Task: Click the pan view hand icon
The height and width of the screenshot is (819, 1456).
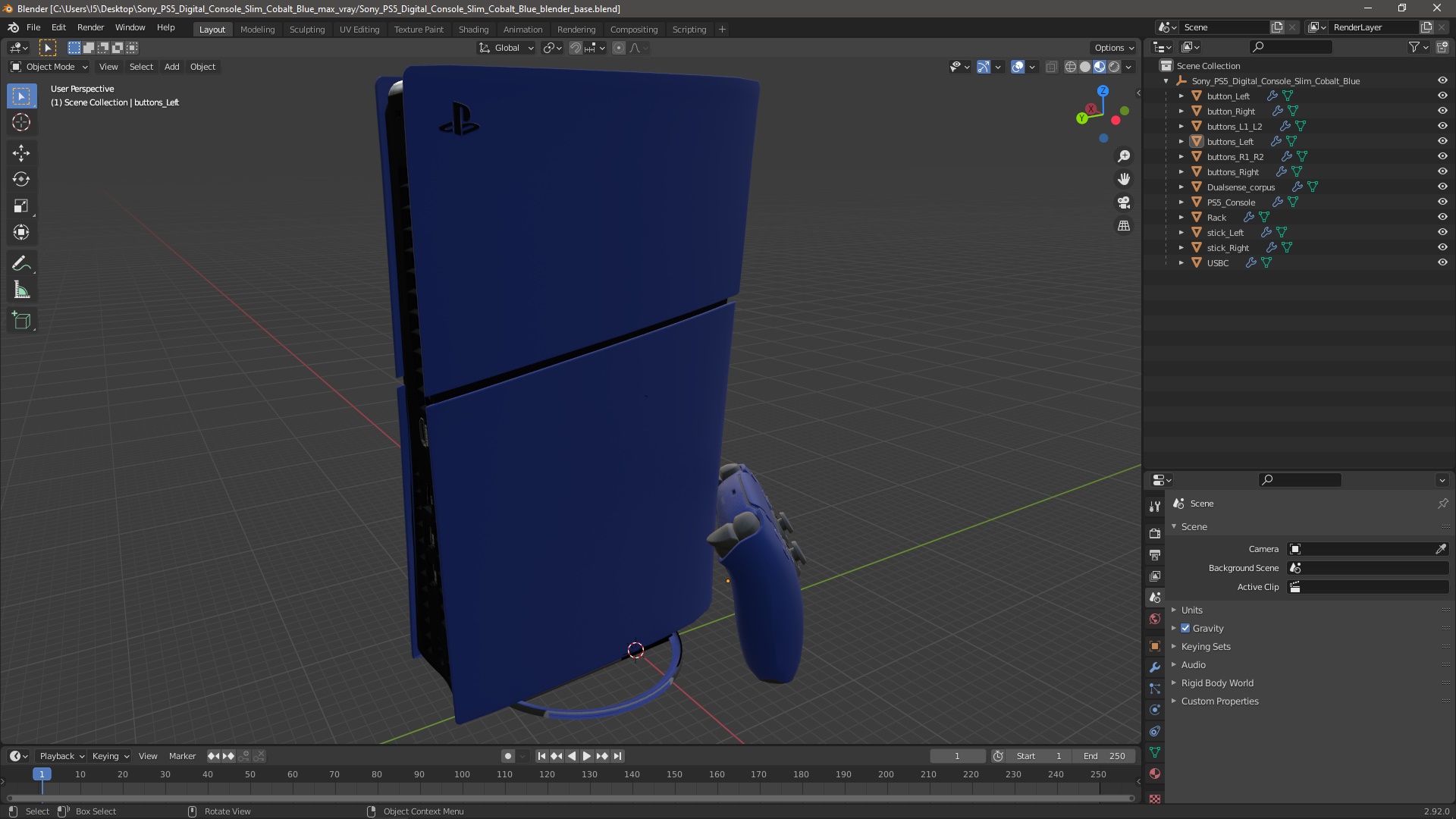Action: coord(1124,179)
